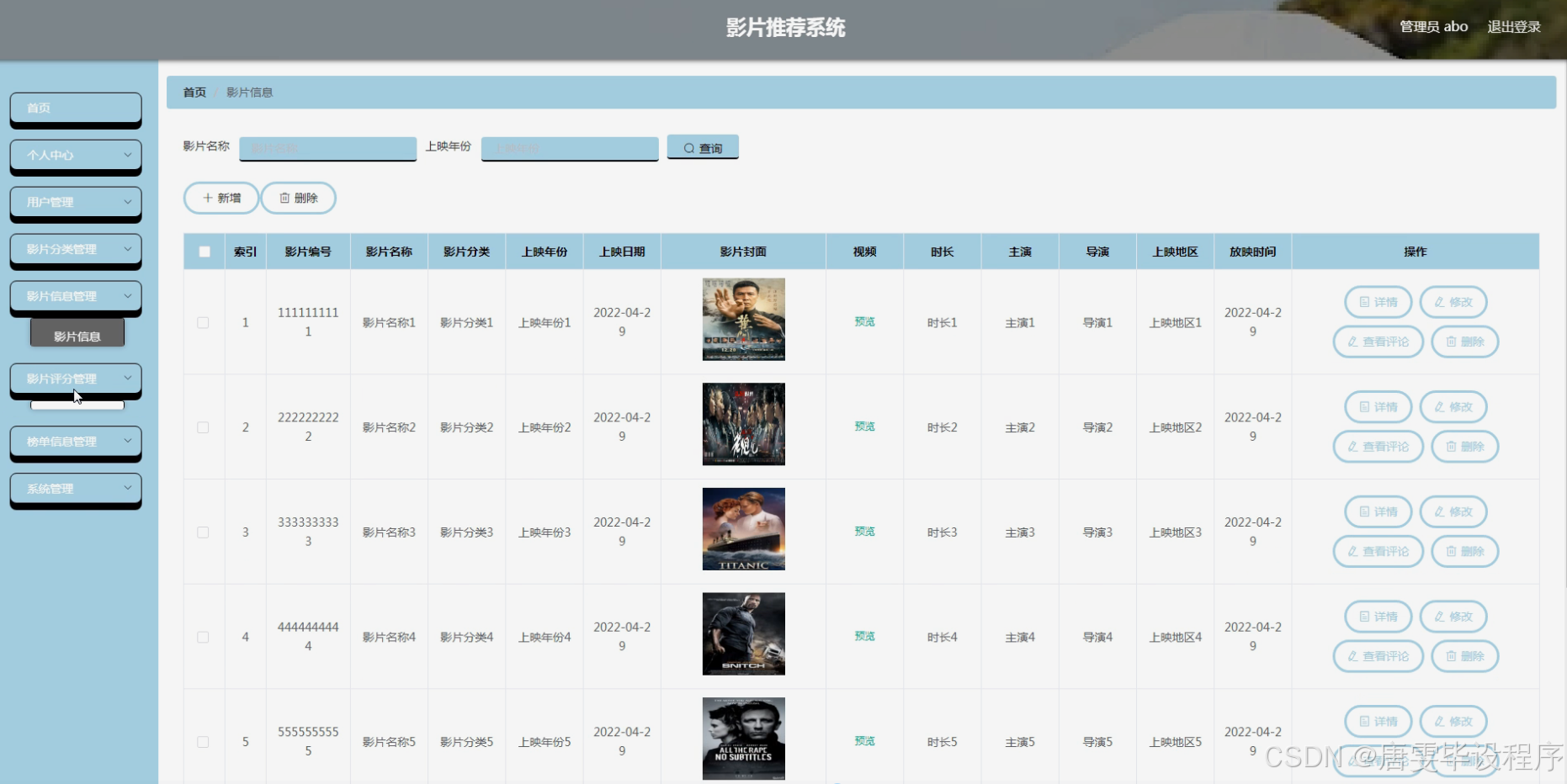
Task: Check the checkbox for row 影片名称1
Action: click(203, 322)
